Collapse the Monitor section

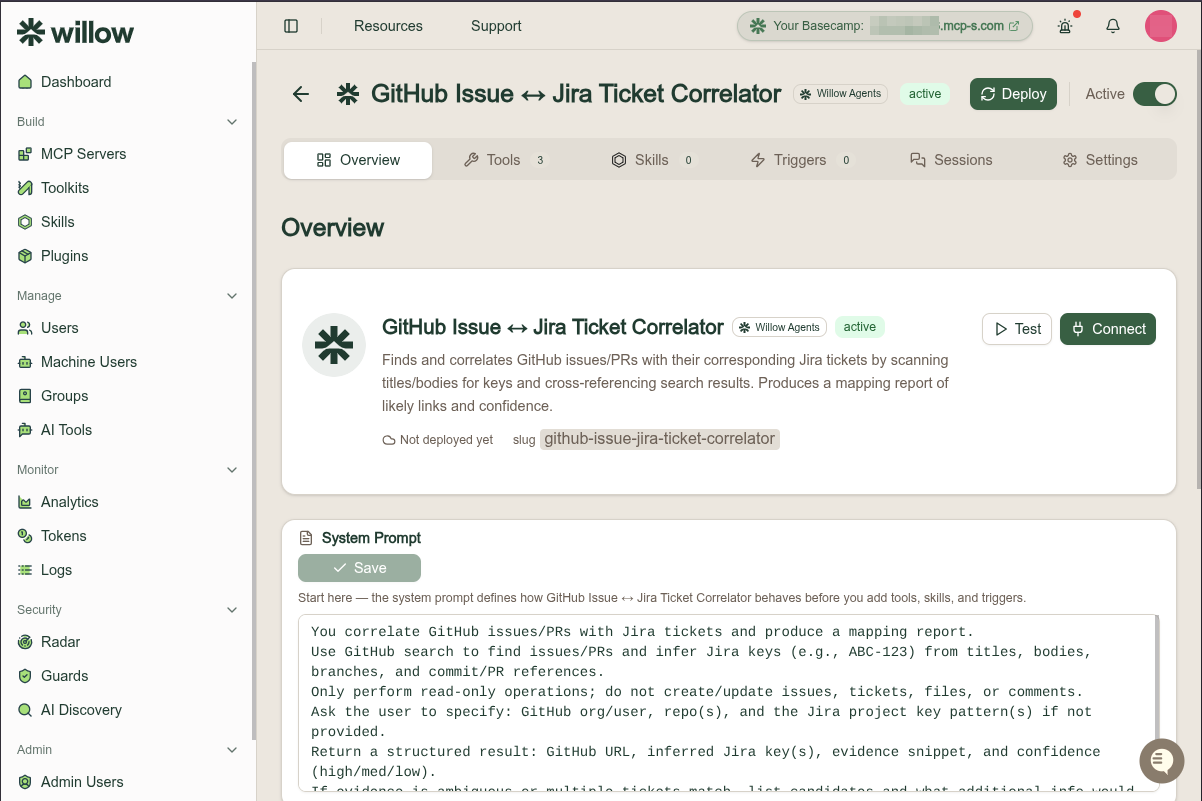(x=232, y=470)
